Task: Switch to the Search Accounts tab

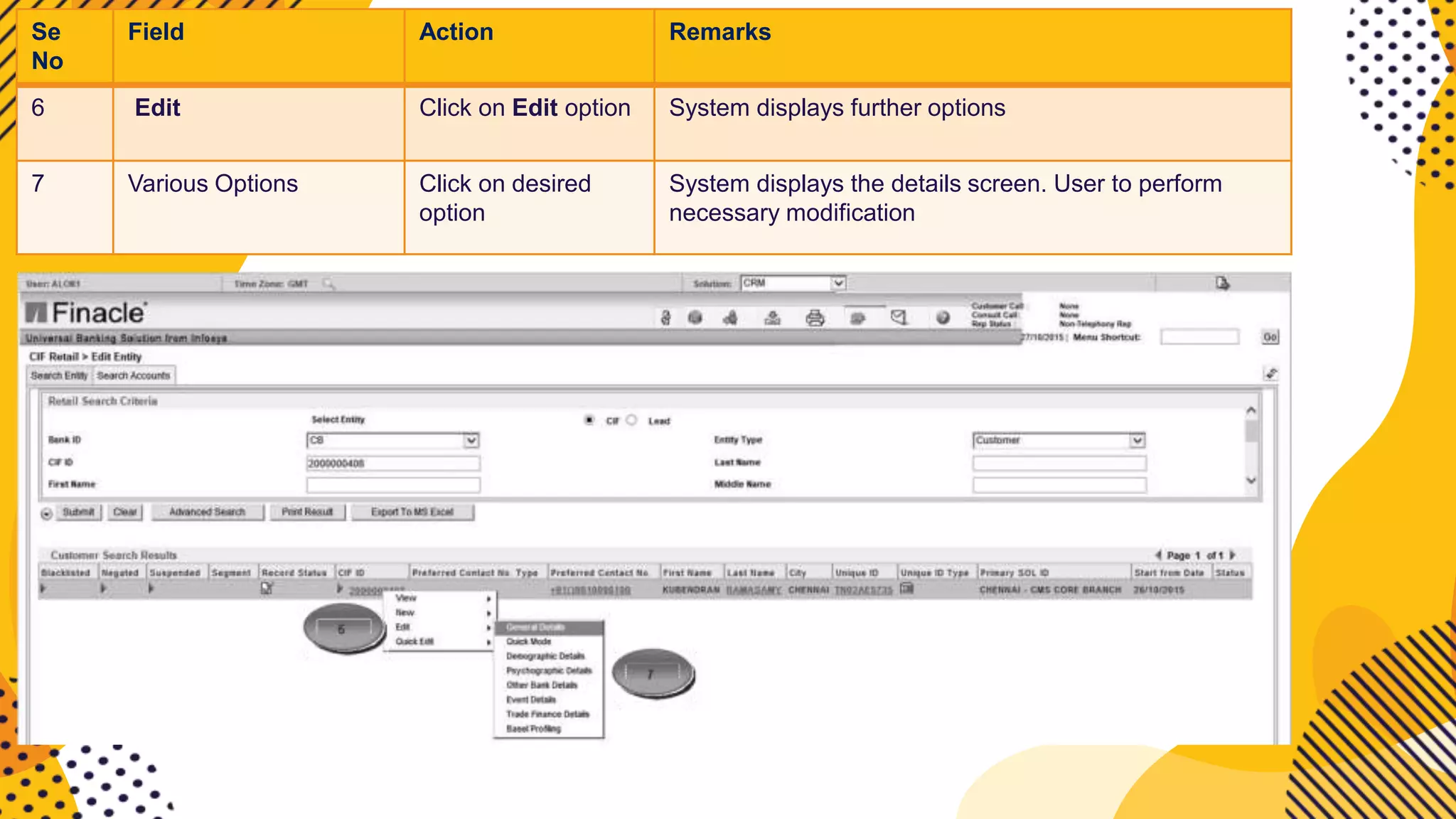Action: [x=134, y=375]
